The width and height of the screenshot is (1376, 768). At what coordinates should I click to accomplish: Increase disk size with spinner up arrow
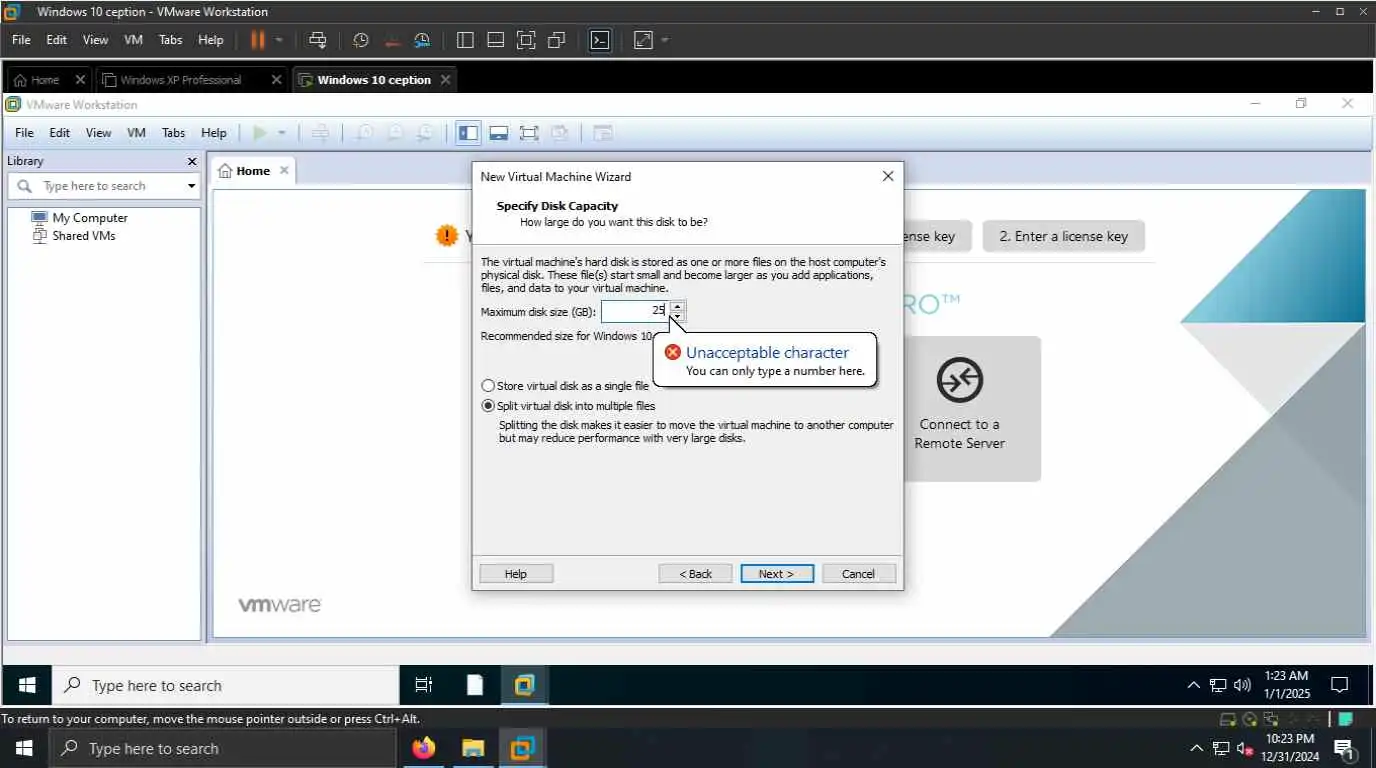[x=677, y=306]
